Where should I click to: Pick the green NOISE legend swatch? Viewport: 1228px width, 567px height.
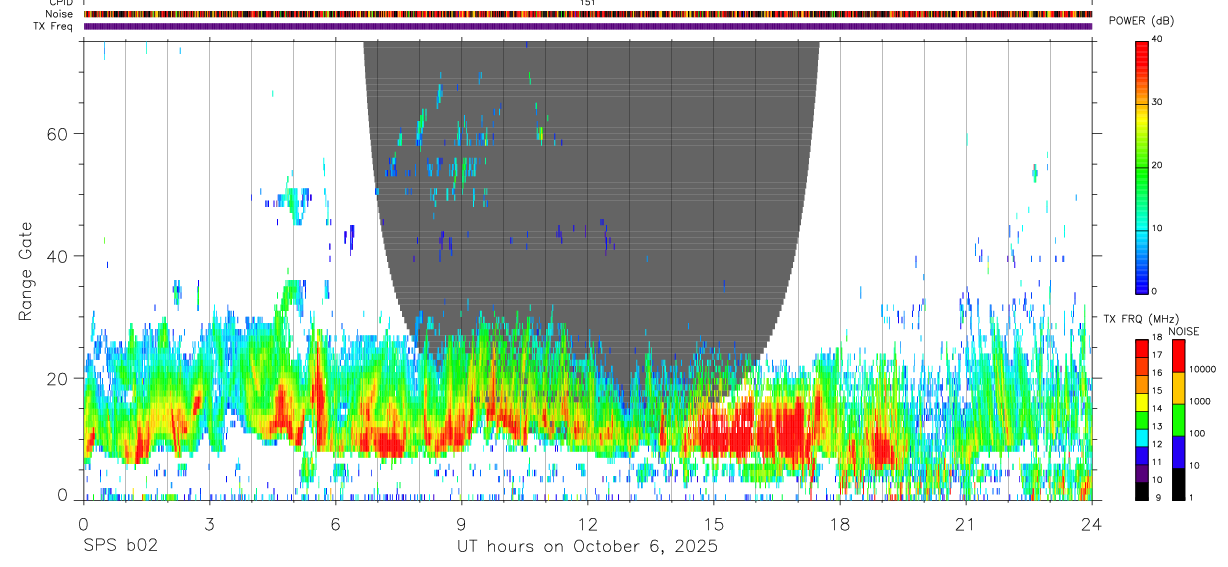pos(1178,420)
